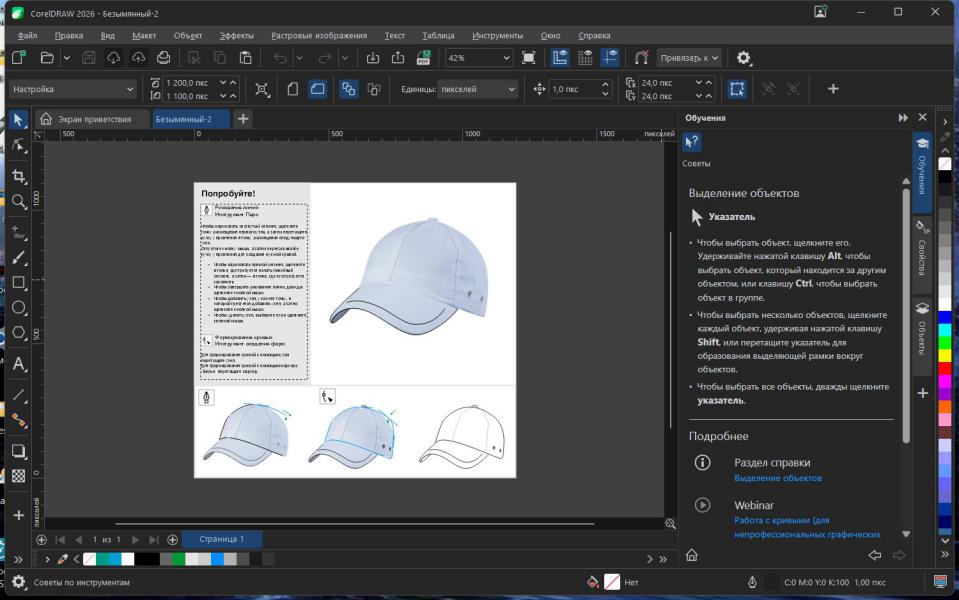Activate the Ellipse tool
Screen dimensions: 959x600
coord(18,308)
